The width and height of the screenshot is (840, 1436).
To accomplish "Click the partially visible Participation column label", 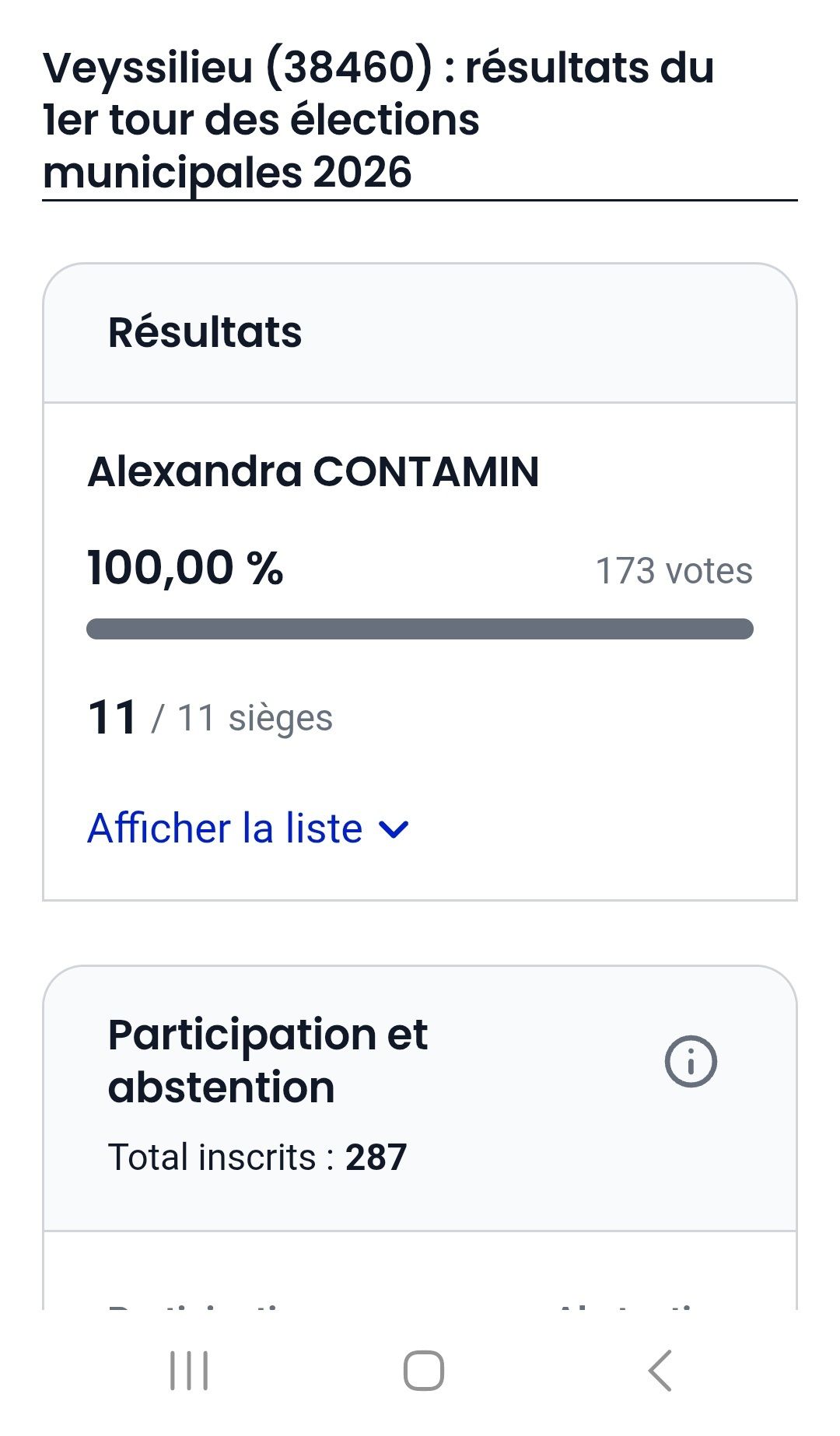I will (x=202, y=1305).
